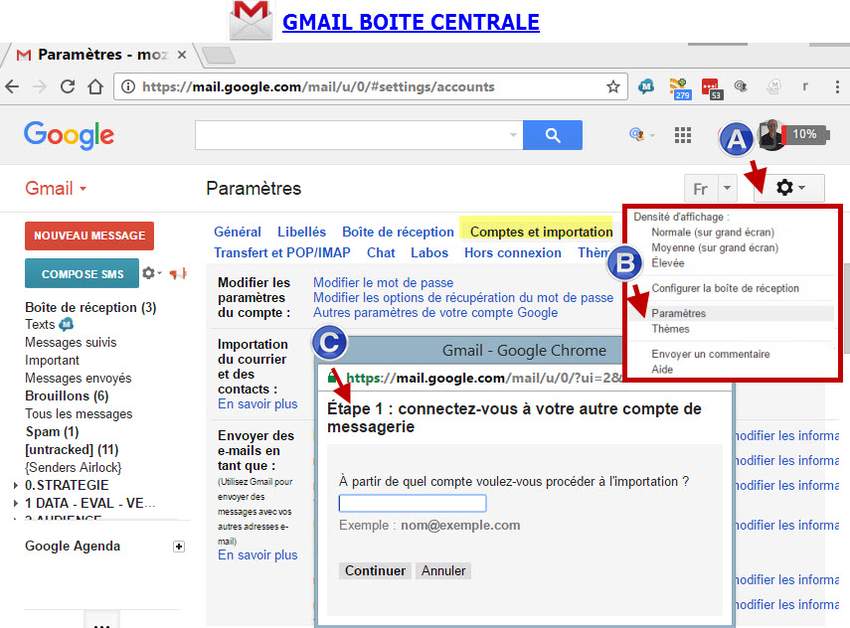
Task: Select Configurer la boîte de réception
Action: [x=725, y=289]
